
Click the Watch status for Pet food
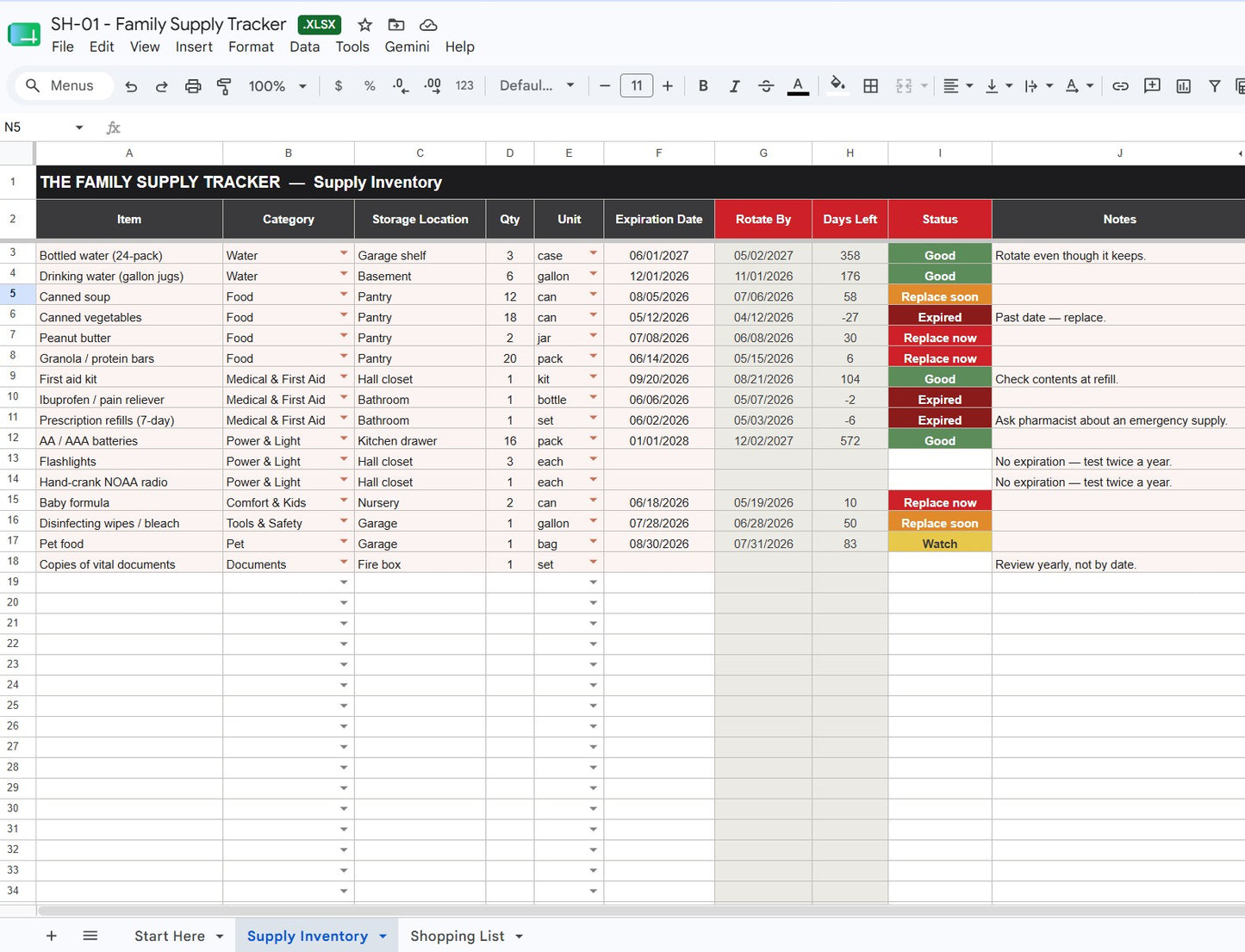click(x=940, y=544)
